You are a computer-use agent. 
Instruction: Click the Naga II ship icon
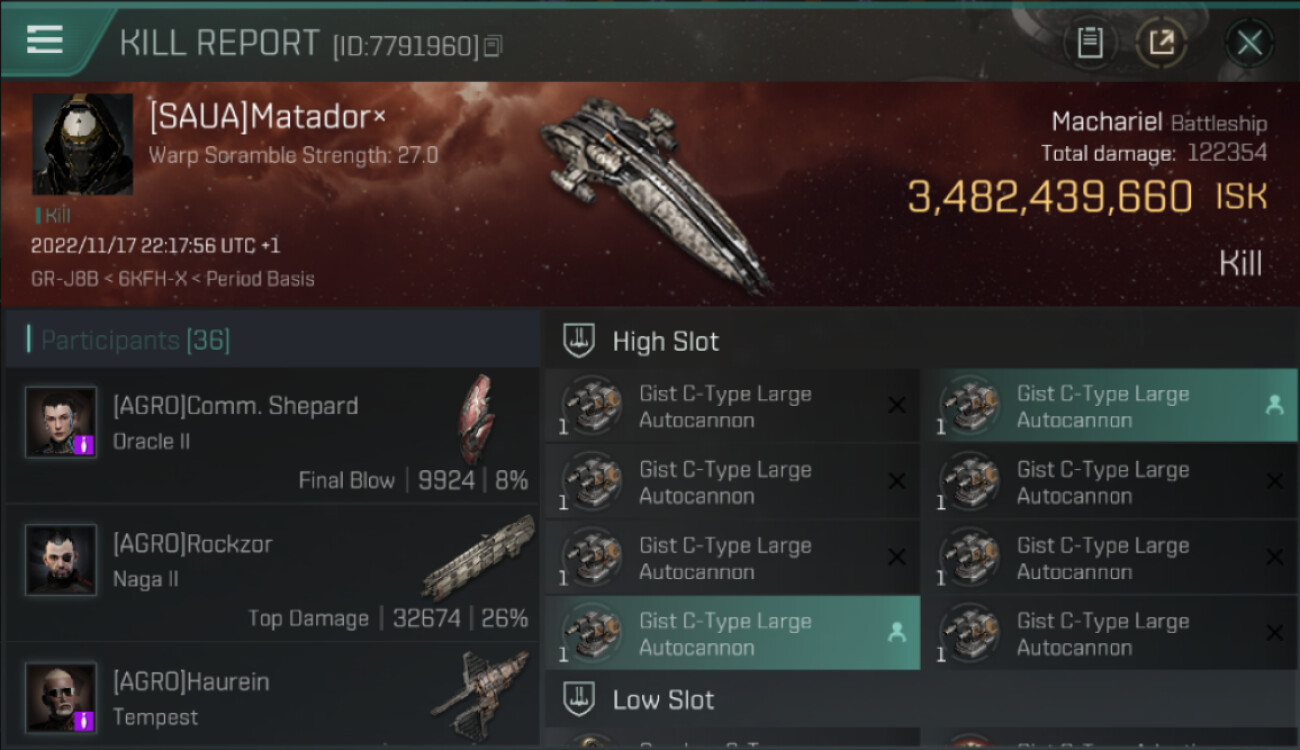pyautogui.click(x=478, y=558)
